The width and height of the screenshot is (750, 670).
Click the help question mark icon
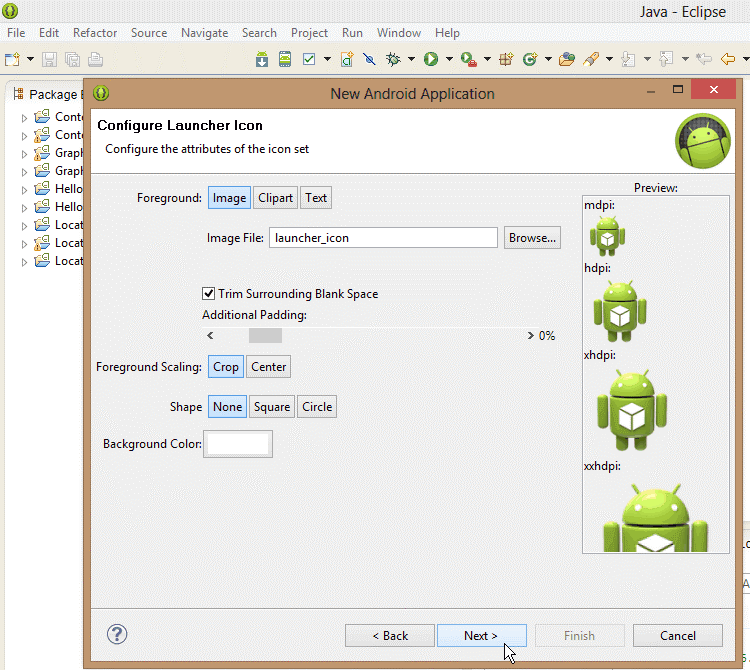tap(117, 634)
